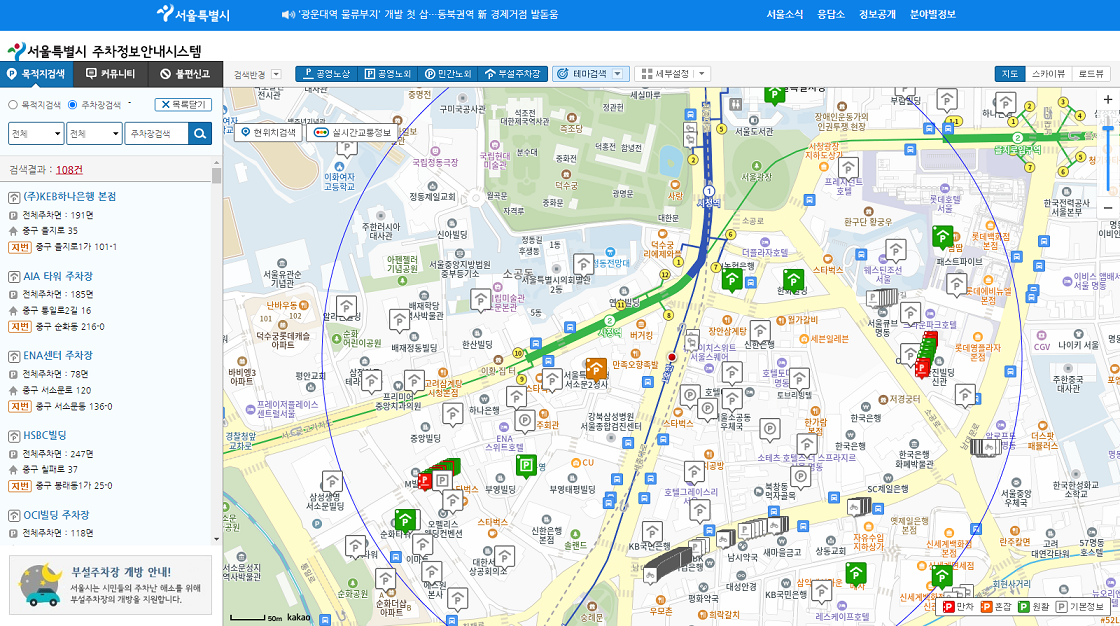Click the gray parking marker near 동전망대

(584, 264)
